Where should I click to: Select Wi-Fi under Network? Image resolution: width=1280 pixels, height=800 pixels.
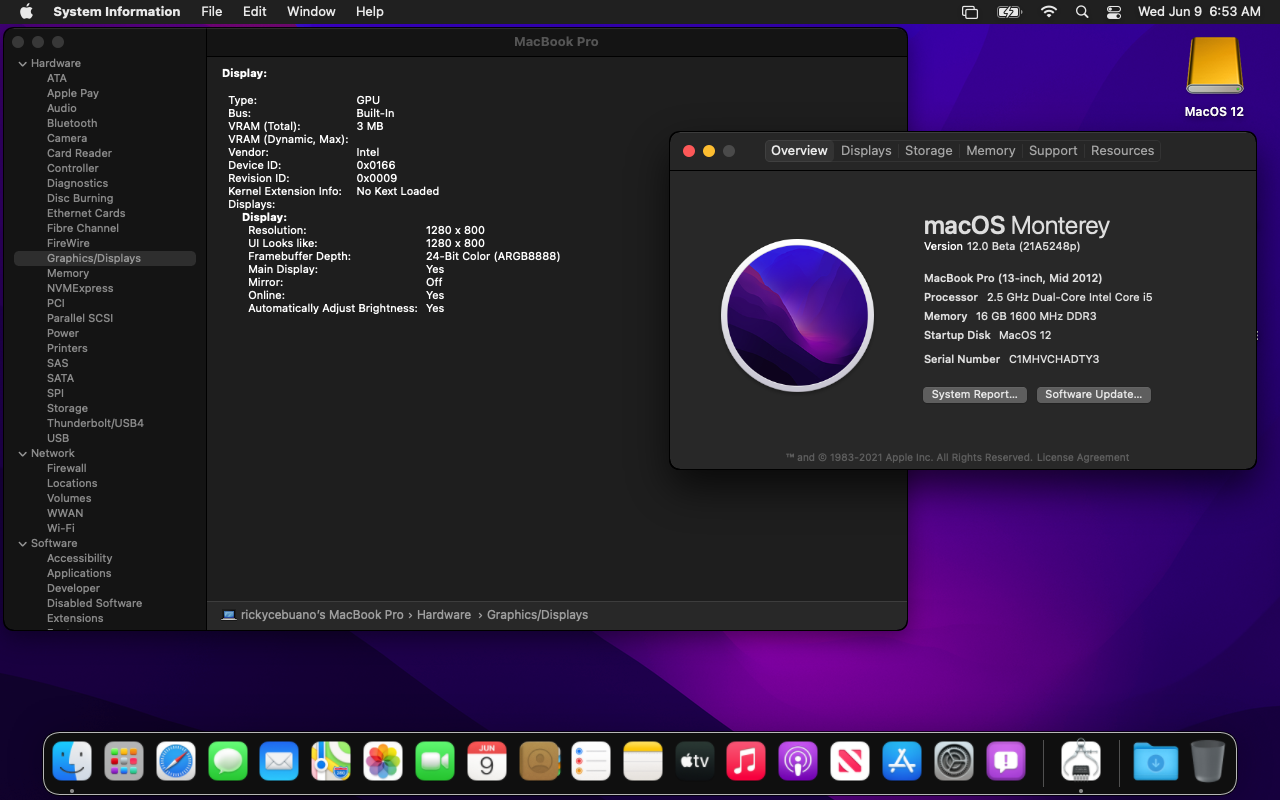pos(61,528)
